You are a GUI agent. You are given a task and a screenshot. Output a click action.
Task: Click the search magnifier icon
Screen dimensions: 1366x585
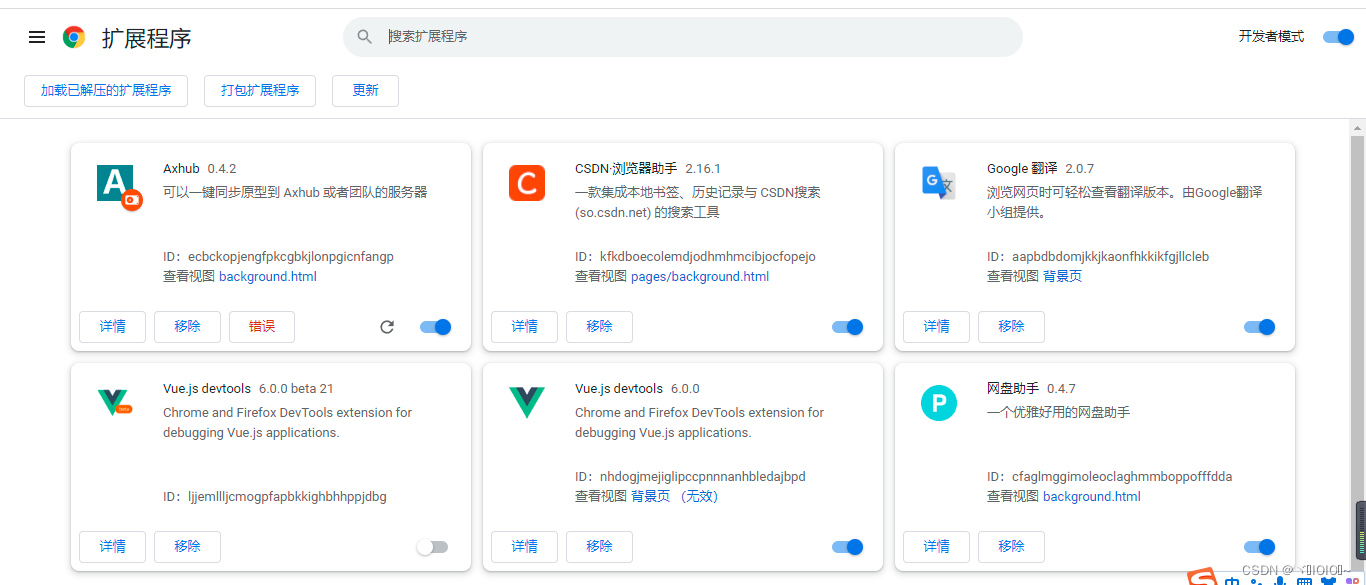(x=365, y=37)
